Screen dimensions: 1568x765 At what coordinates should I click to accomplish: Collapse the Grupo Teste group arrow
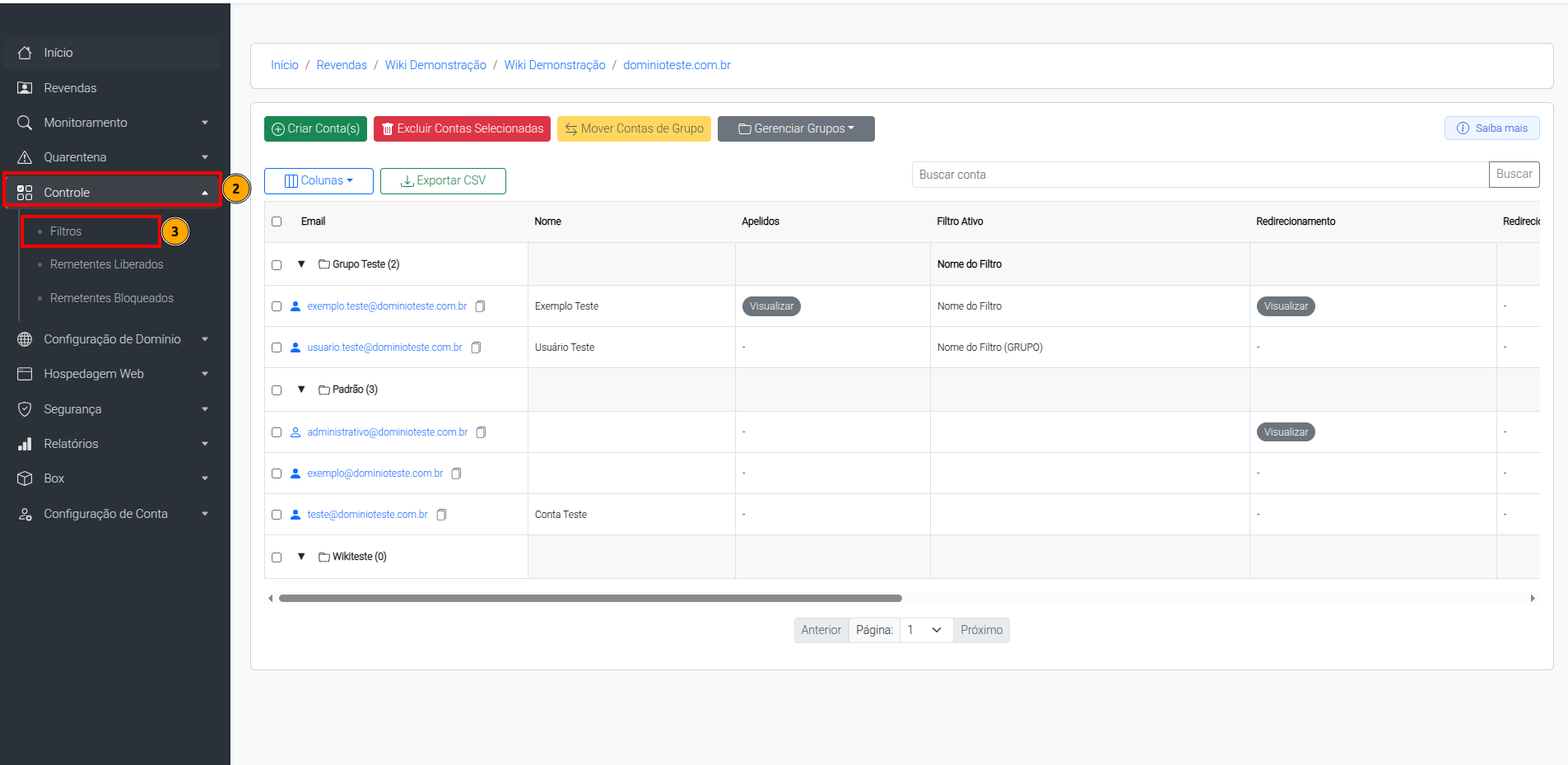(301, 264)
